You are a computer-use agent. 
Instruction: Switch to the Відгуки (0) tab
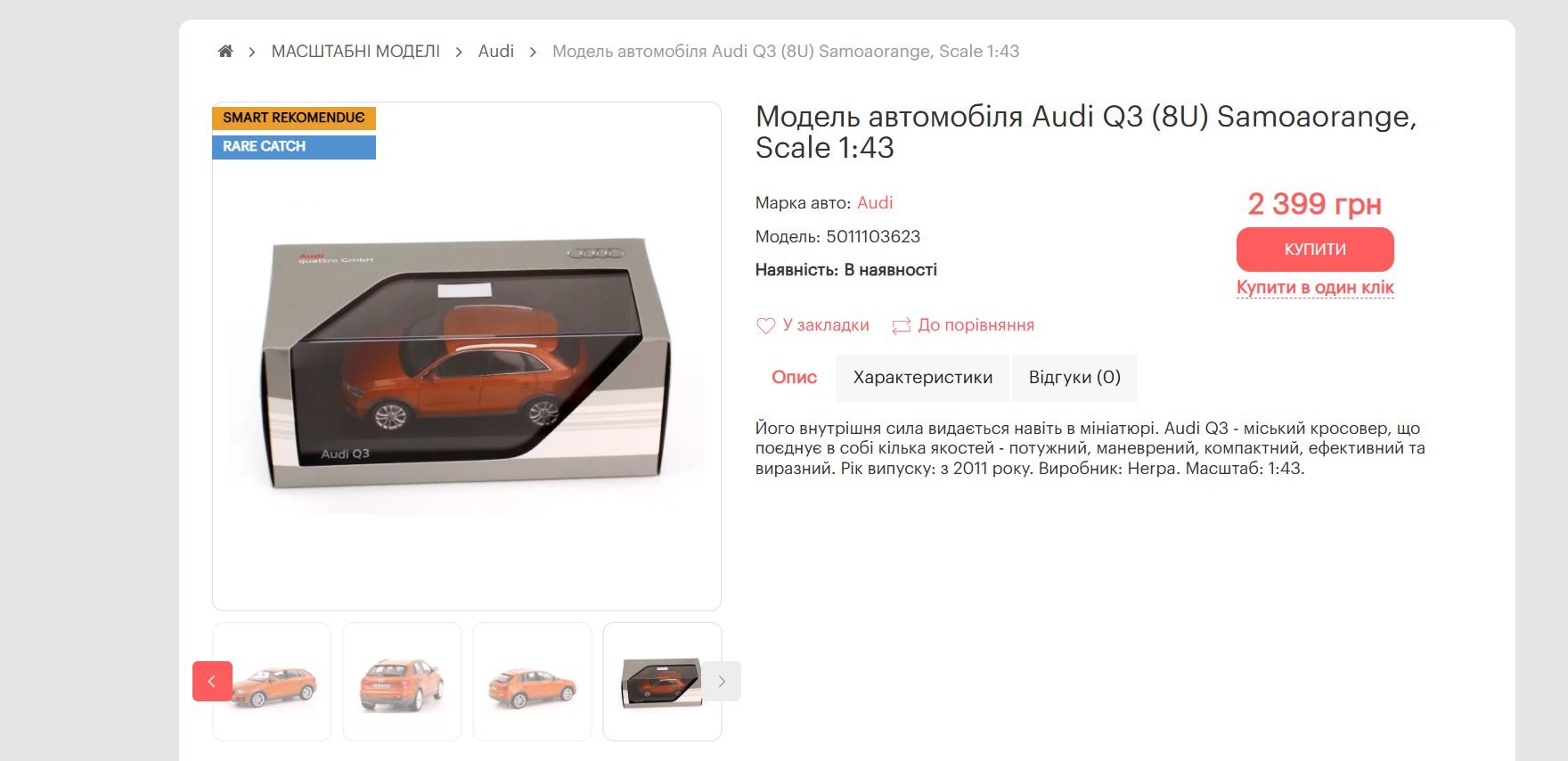coord(1074,378)
